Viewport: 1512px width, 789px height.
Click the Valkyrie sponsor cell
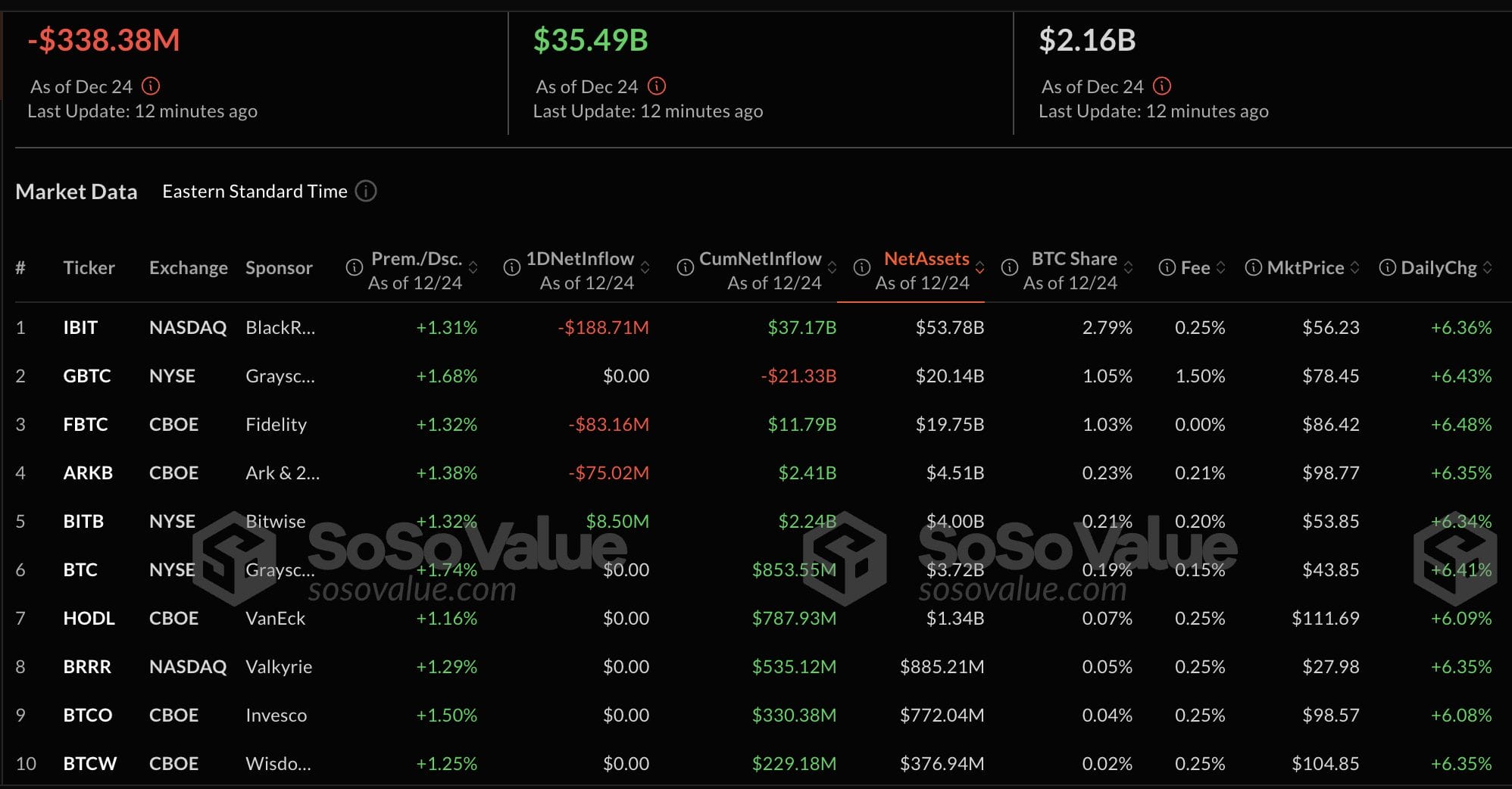(279, 667)
